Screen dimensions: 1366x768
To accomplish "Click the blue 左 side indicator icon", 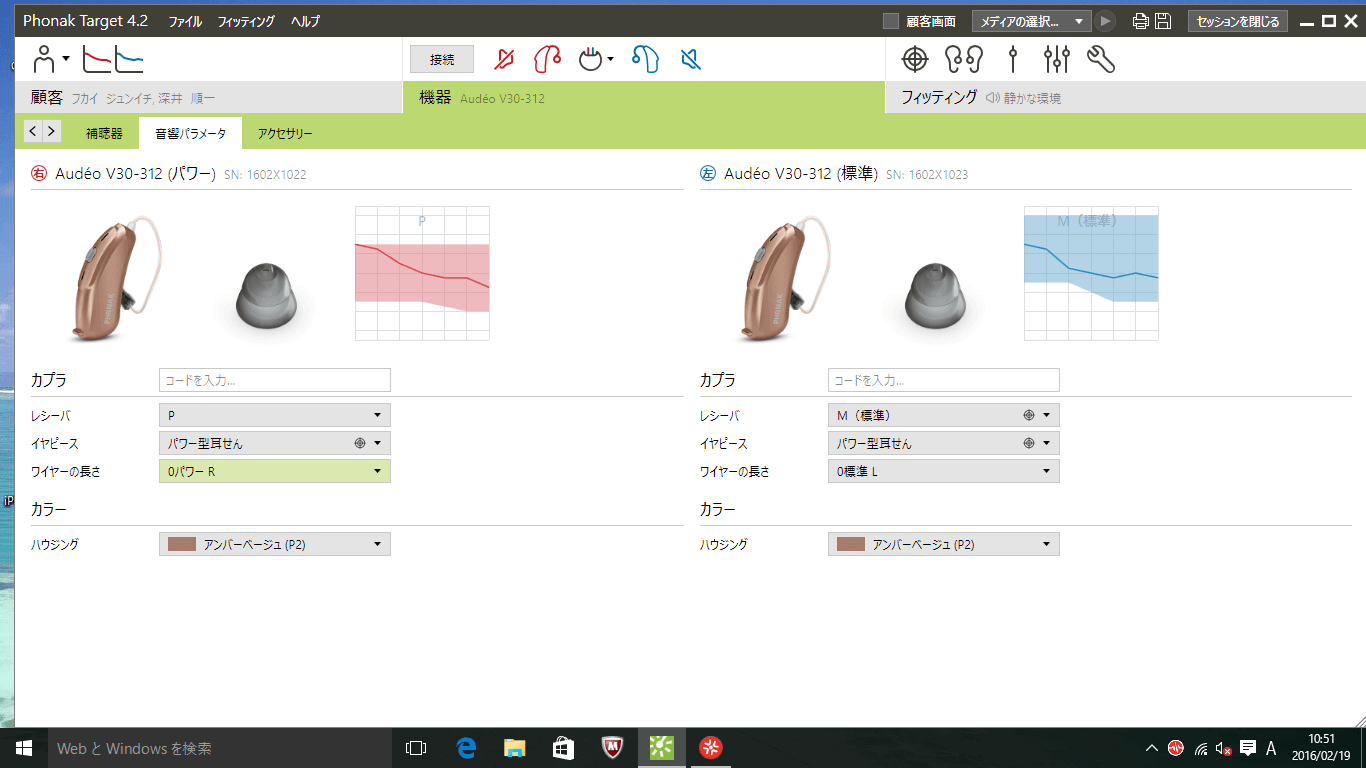I will click(708, 173).
